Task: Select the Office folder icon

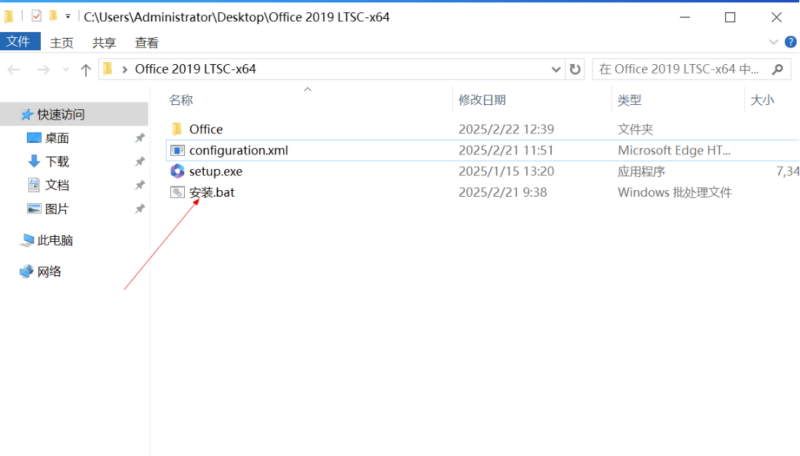Action: tap(177, 129)
